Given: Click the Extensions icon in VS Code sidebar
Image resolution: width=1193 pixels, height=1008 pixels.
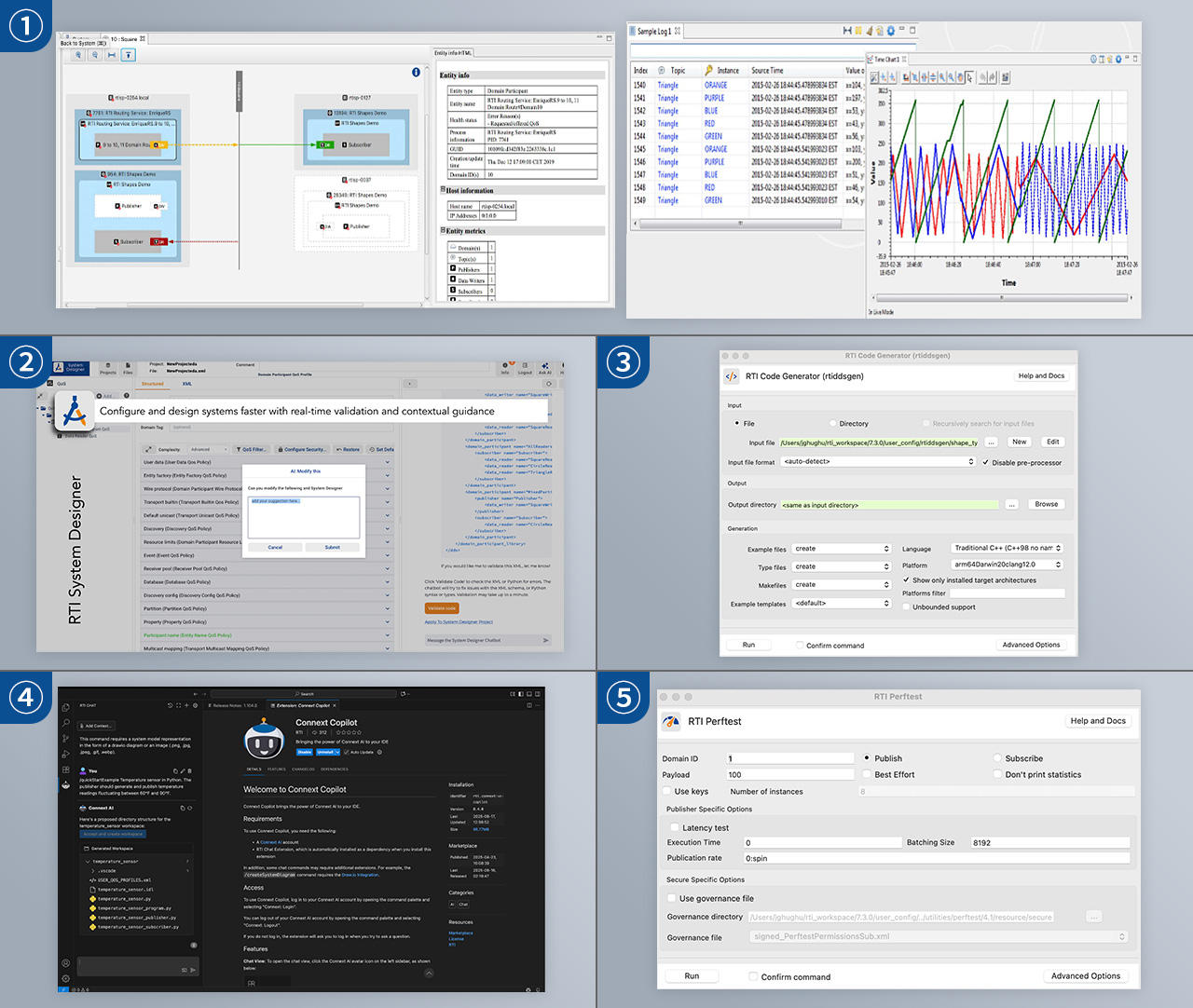Looking at the screenshot, I should pos(65,770).
